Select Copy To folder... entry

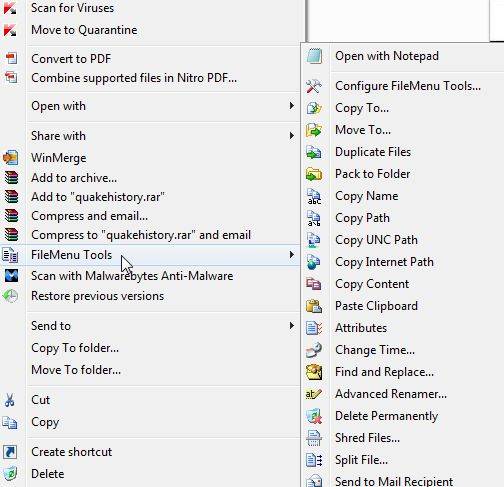(75, 348)
